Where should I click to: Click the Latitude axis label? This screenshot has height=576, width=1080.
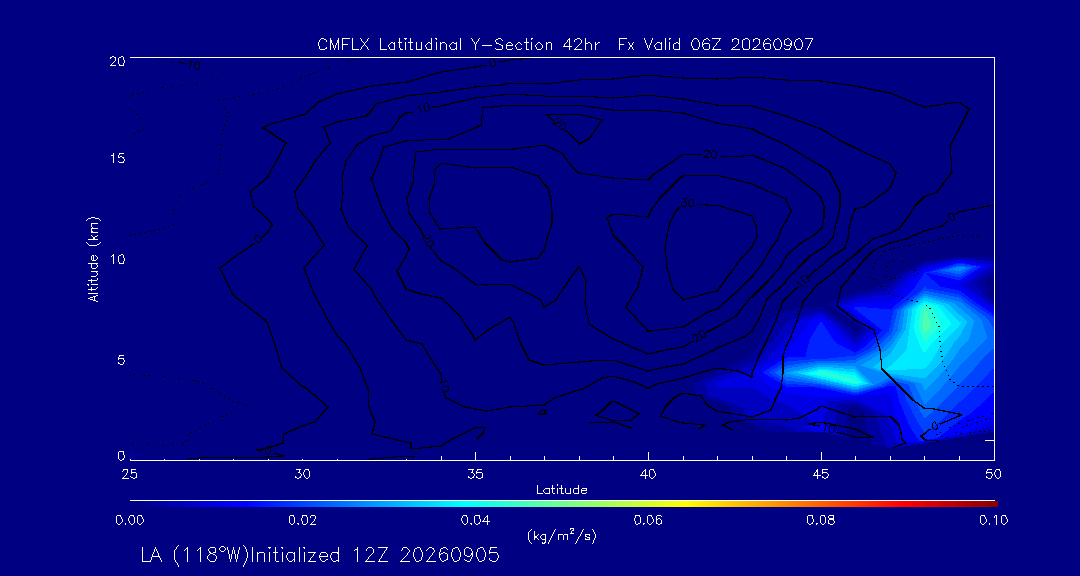(562, 490)
